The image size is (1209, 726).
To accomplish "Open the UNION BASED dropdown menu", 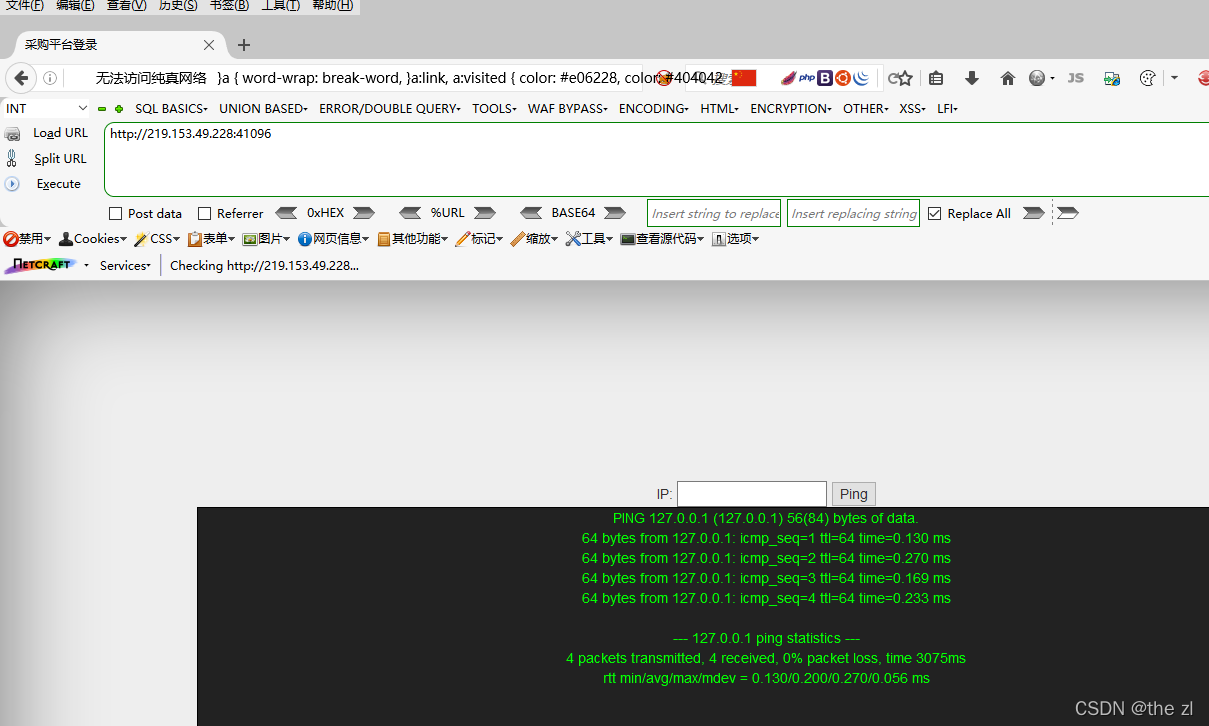I will pos(263,108).
